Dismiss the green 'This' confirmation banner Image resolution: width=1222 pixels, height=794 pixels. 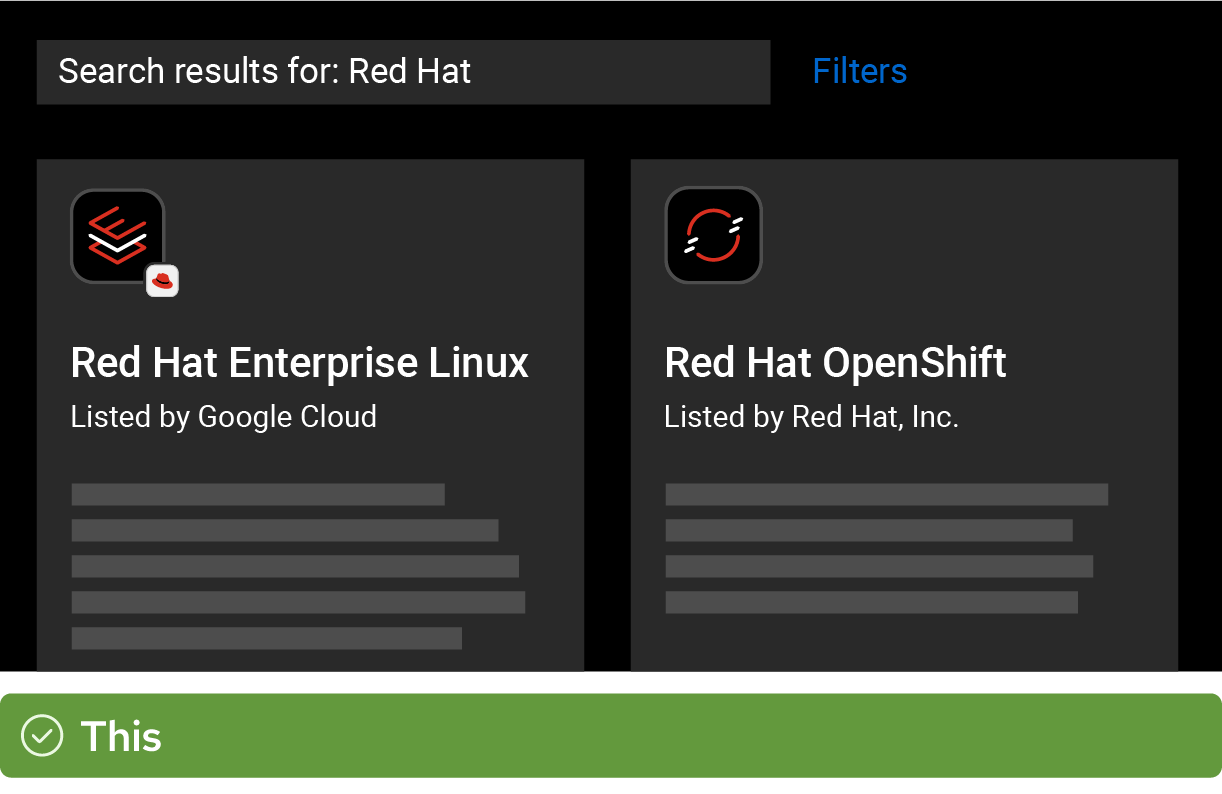[611, 736]
